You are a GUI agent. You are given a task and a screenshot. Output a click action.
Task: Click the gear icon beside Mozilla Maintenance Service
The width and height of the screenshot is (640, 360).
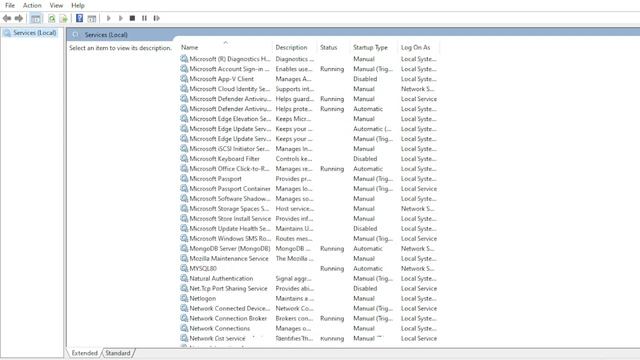(184, 258)
